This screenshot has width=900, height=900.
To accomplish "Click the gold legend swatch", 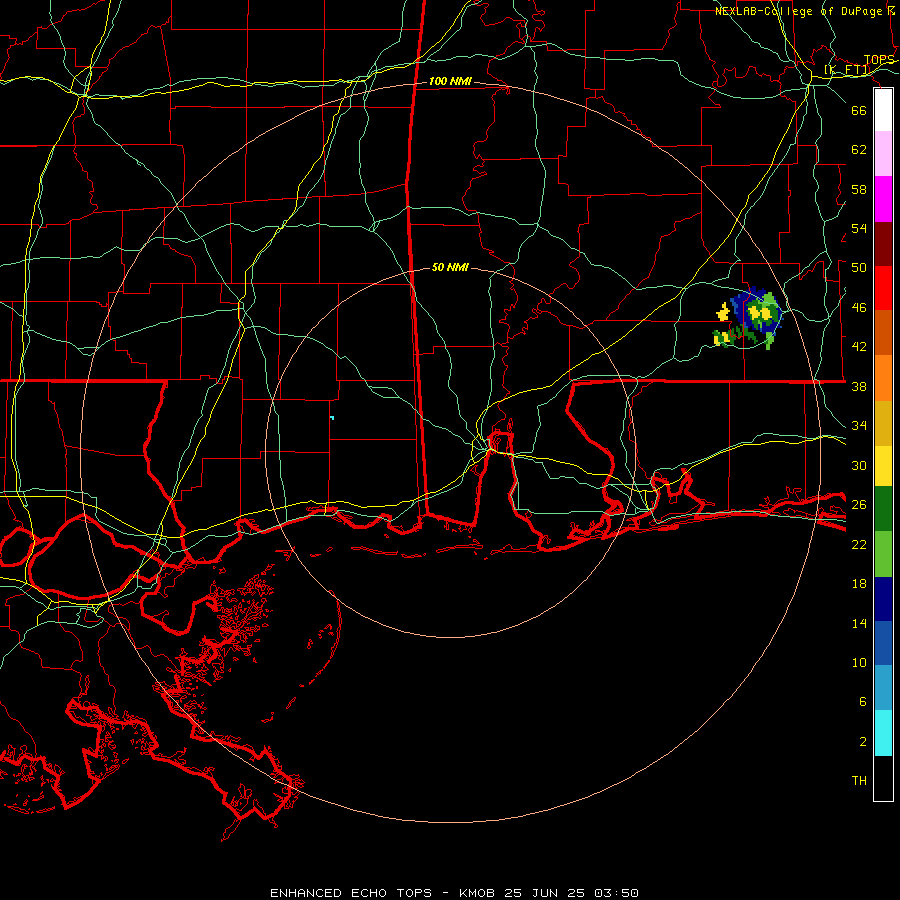I will 883,423.
